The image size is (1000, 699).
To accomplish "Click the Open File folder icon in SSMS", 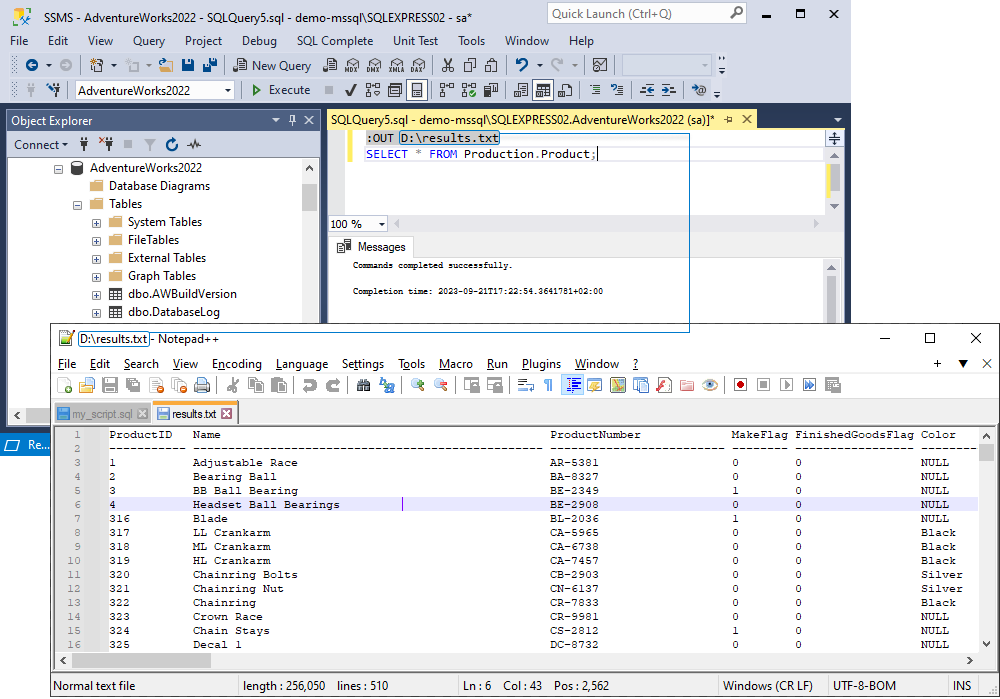I will [166, 65].
